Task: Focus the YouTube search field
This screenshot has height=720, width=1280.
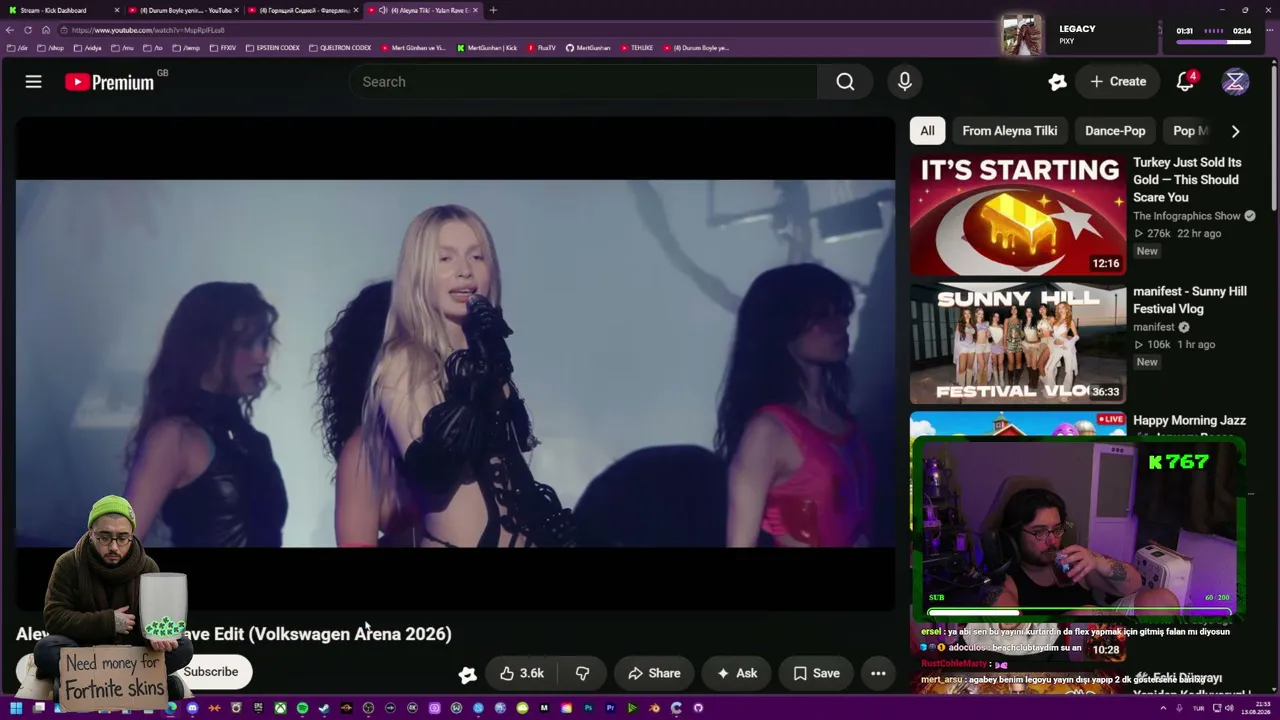Action: tap(584, 82)
